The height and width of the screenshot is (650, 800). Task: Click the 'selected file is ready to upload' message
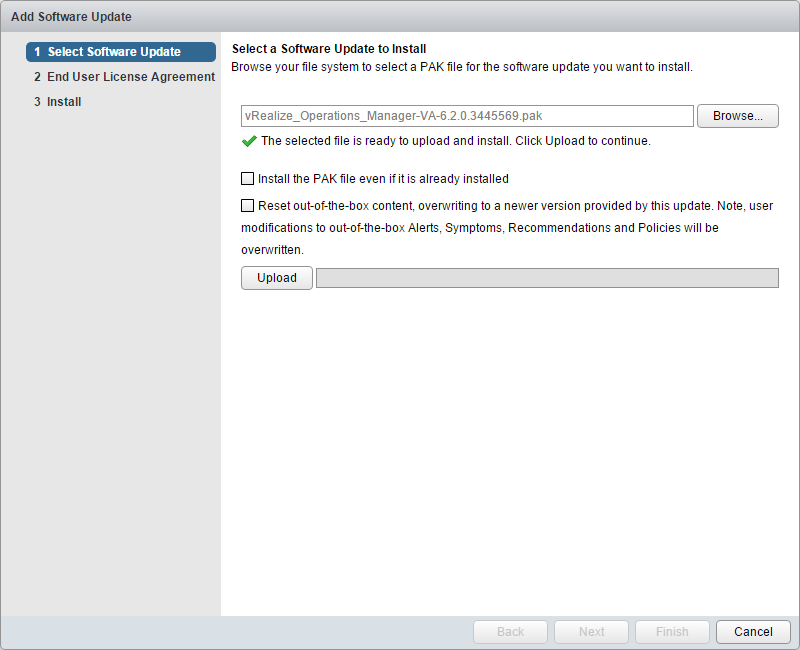[456, 141]
